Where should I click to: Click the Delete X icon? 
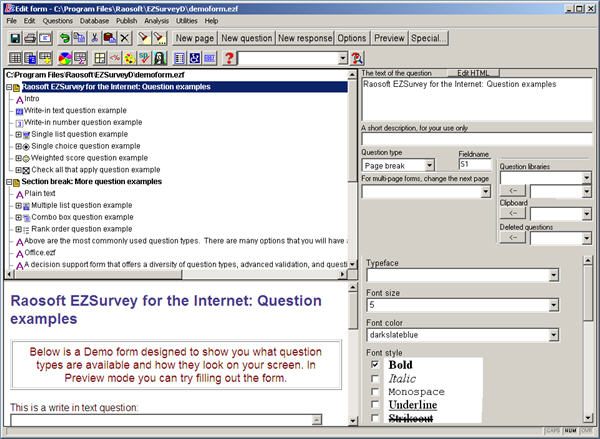click(x=124, y=38)
